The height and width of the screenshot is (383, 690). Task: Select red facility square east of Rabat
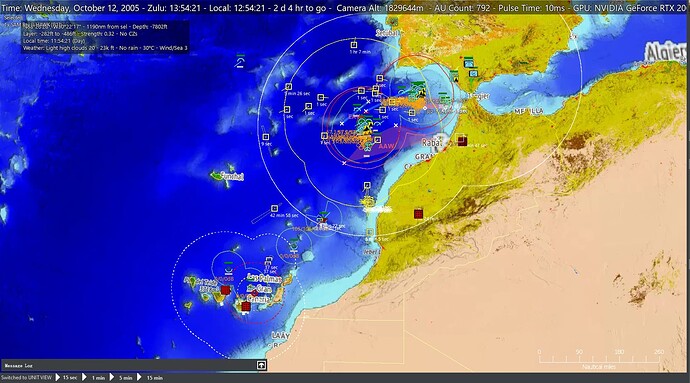[x=462, y=141]
